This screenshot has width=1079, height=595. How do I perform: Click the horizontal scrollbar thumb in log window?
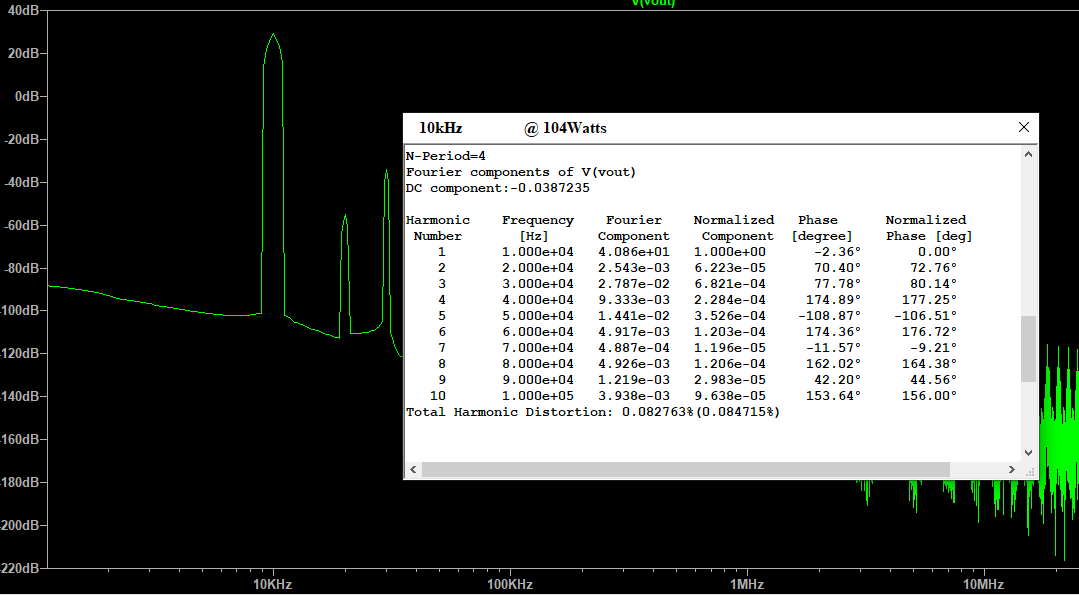(x=685, y=469)
